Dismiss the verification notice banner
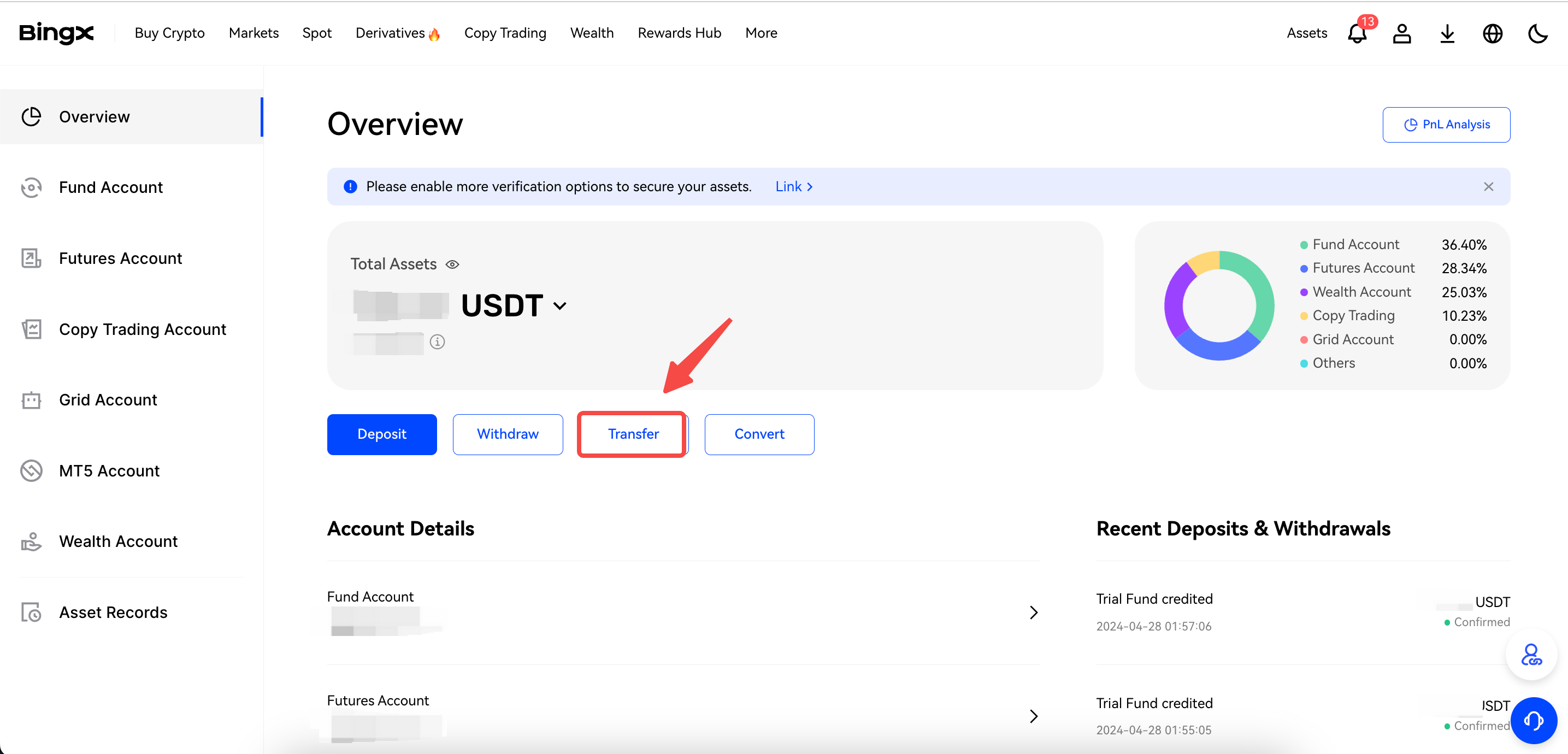Screen dimensions: 1568x754 pyautogui.click(x=1488, y=187)
